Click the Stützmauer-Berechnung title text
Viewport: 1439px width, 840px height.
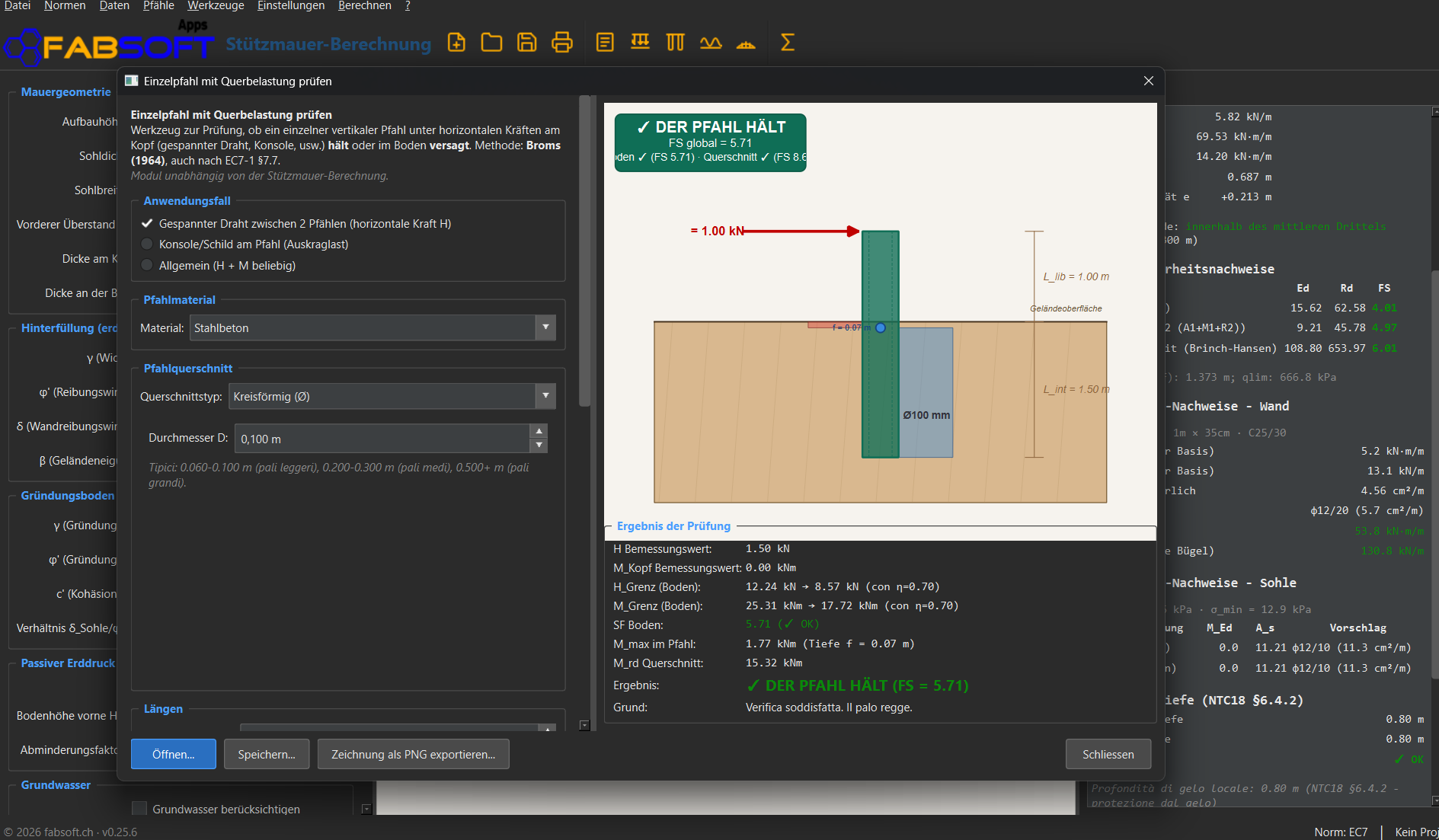point(328,43)
